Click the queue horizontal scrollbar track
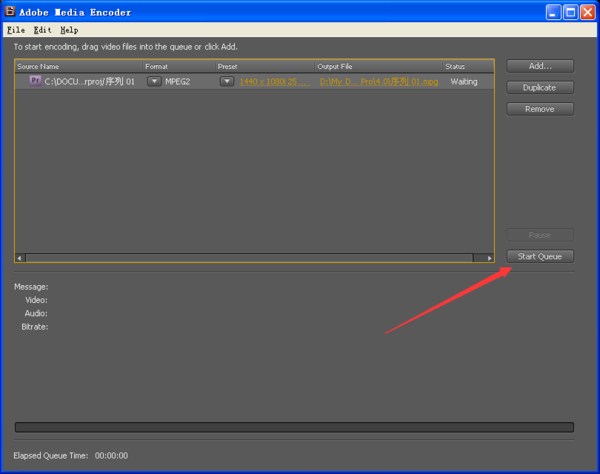This screenshot has width=600, height=474. point(249,258)
